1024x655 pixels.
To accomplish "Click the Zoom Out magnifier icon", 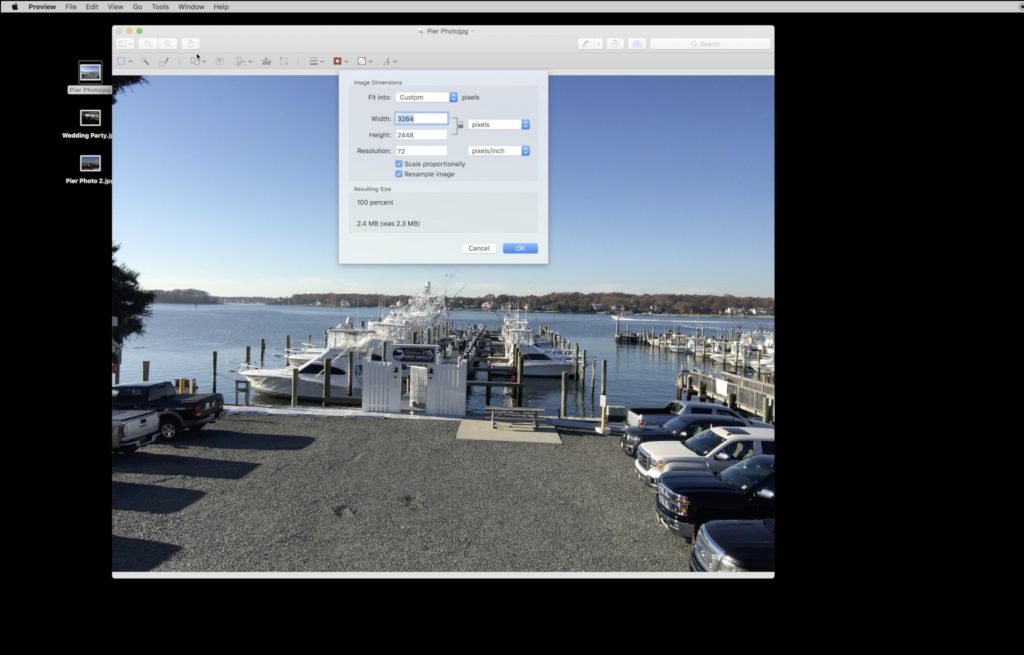I will pyautogui.click(x=148, y=44).
